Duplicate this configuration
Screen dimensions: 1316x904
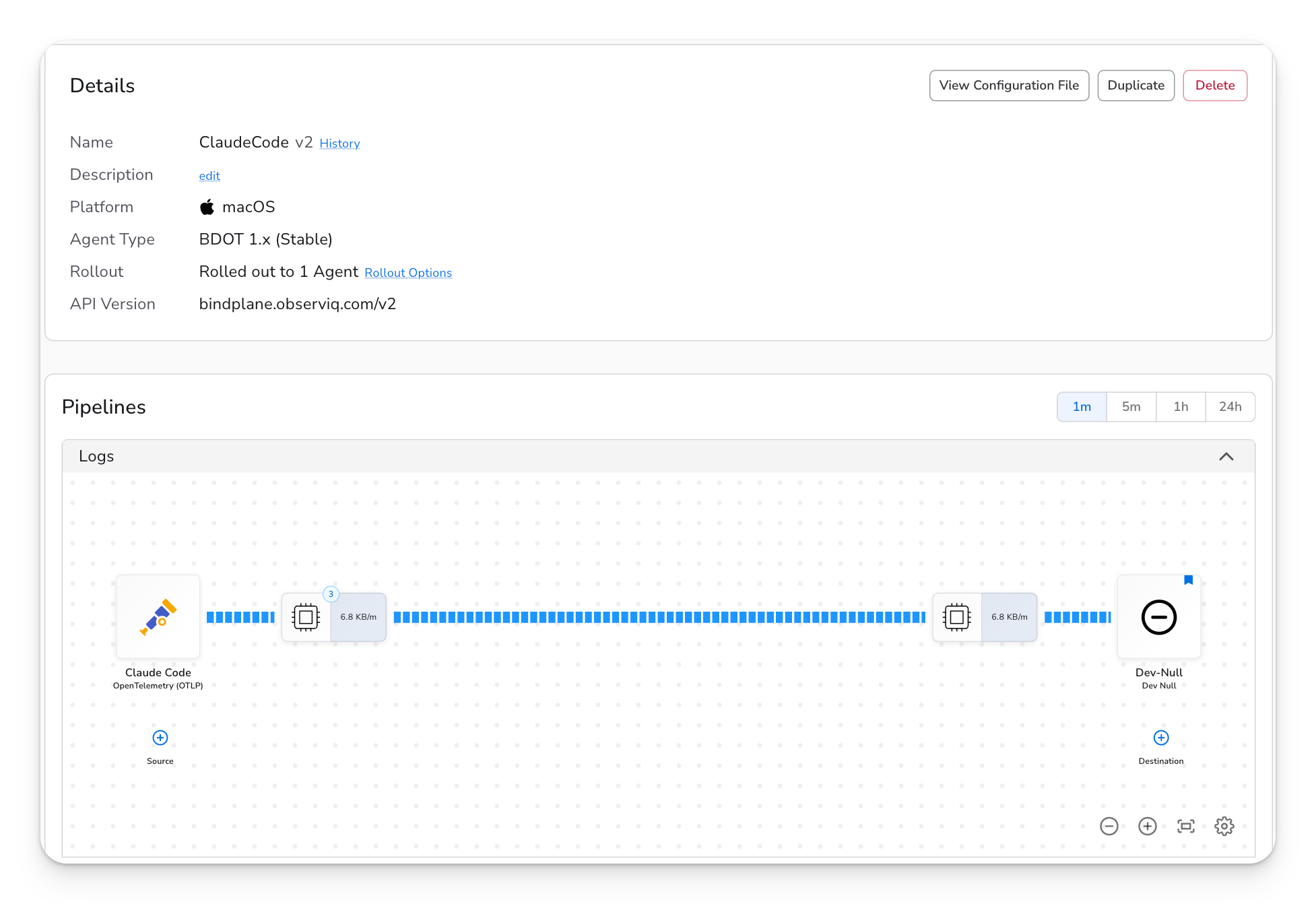pyautogui.click(x=1136, y=85)
